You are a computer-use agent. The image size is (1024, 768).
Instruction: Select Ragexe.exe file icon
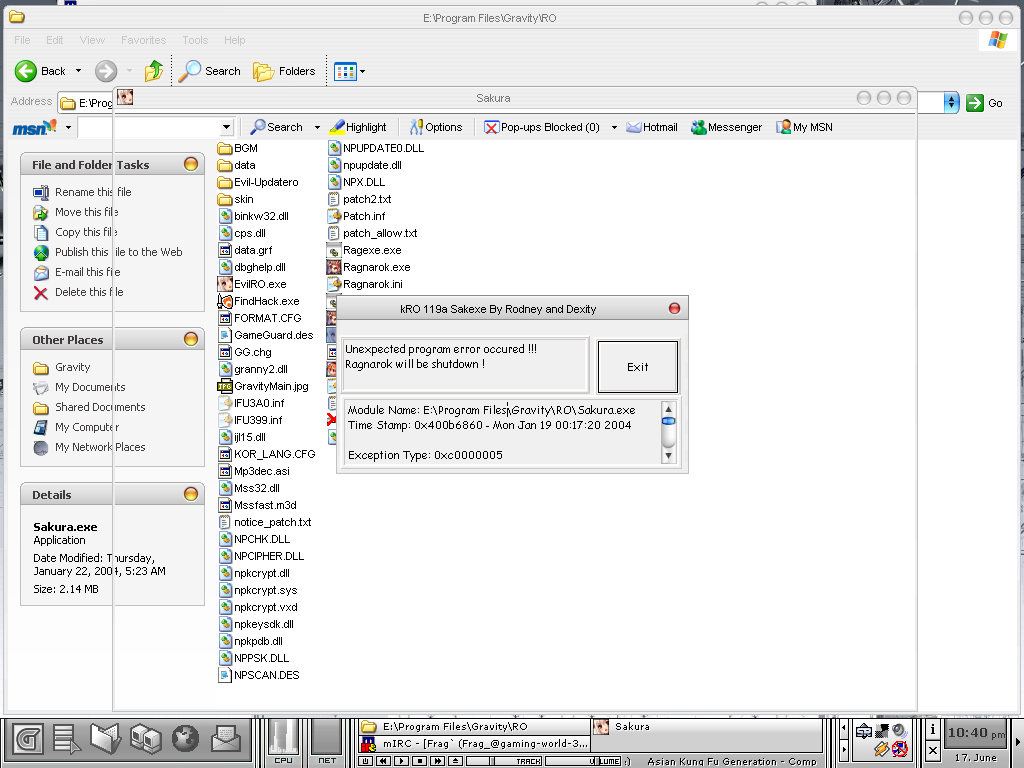tap(334, 250)
